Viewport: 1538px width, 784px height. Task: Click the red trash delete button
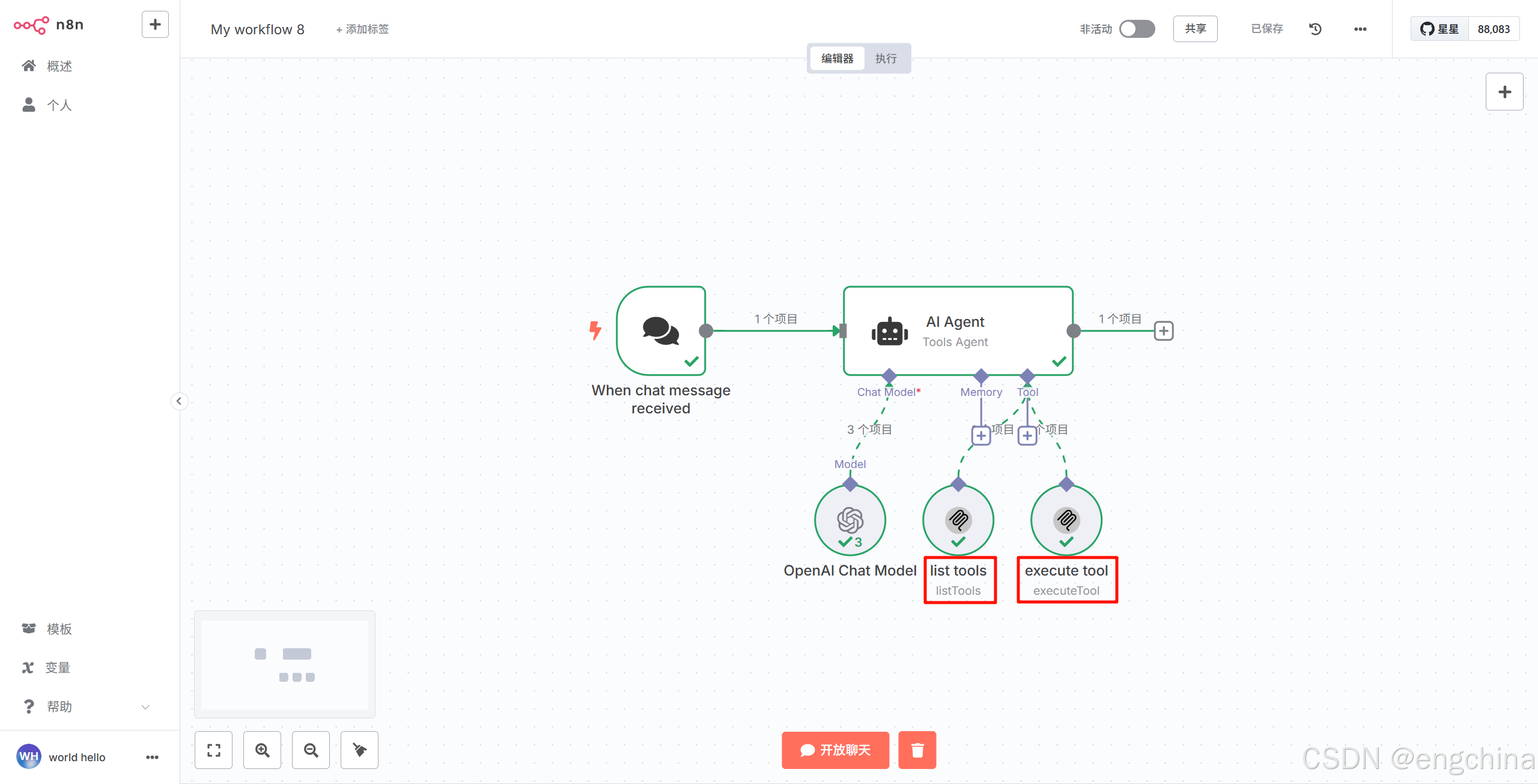point(917,750)
